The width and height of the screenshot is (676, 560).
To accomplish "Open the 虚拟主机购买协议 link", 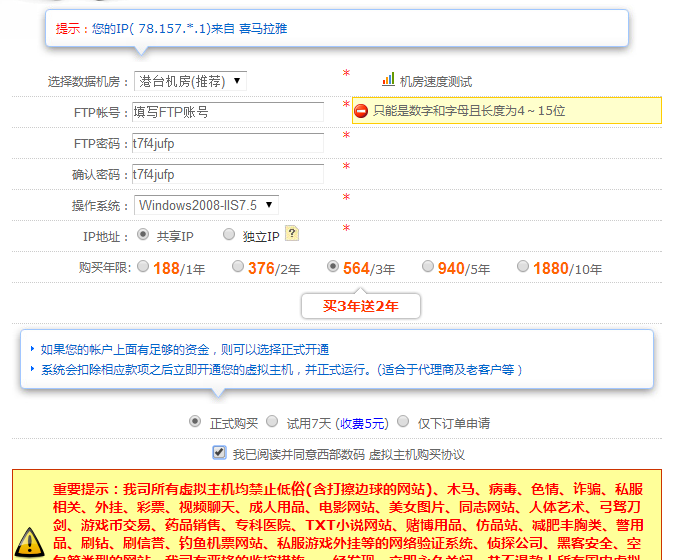I will (416, 454).
